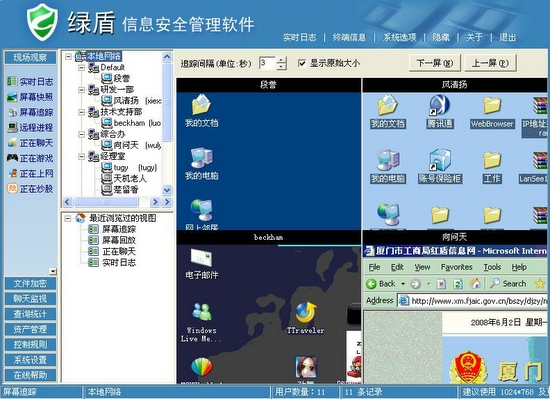The image size is (550, 399).
Task: Open the 正在上网 browsing icon
Action: pos(13,174)
